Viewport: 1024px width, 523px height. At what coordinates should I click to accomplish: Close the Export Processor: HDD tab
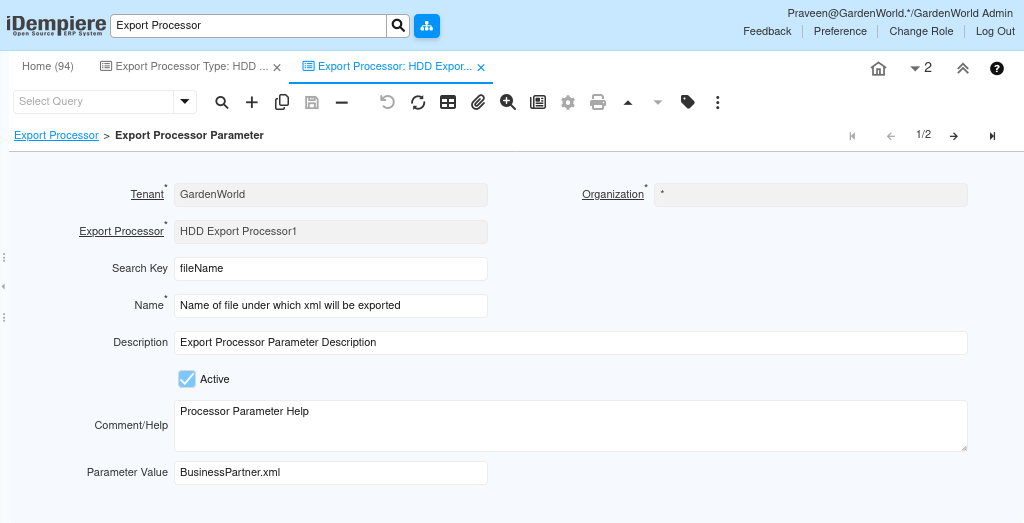tap(481, 67)
